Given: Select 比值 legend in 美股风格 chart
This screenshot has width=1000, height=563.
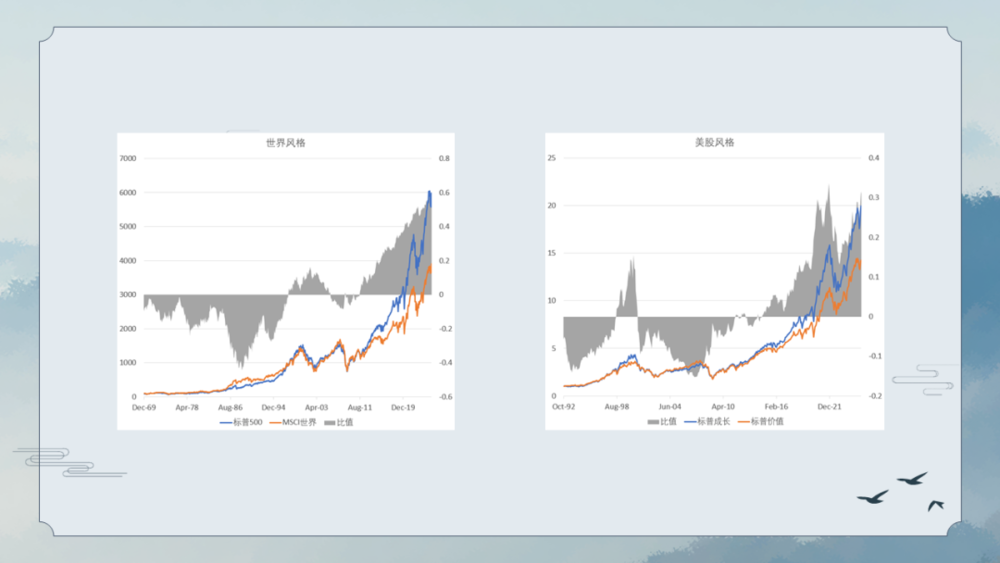Looking at the screenshot, I should [x=662, y=421].
